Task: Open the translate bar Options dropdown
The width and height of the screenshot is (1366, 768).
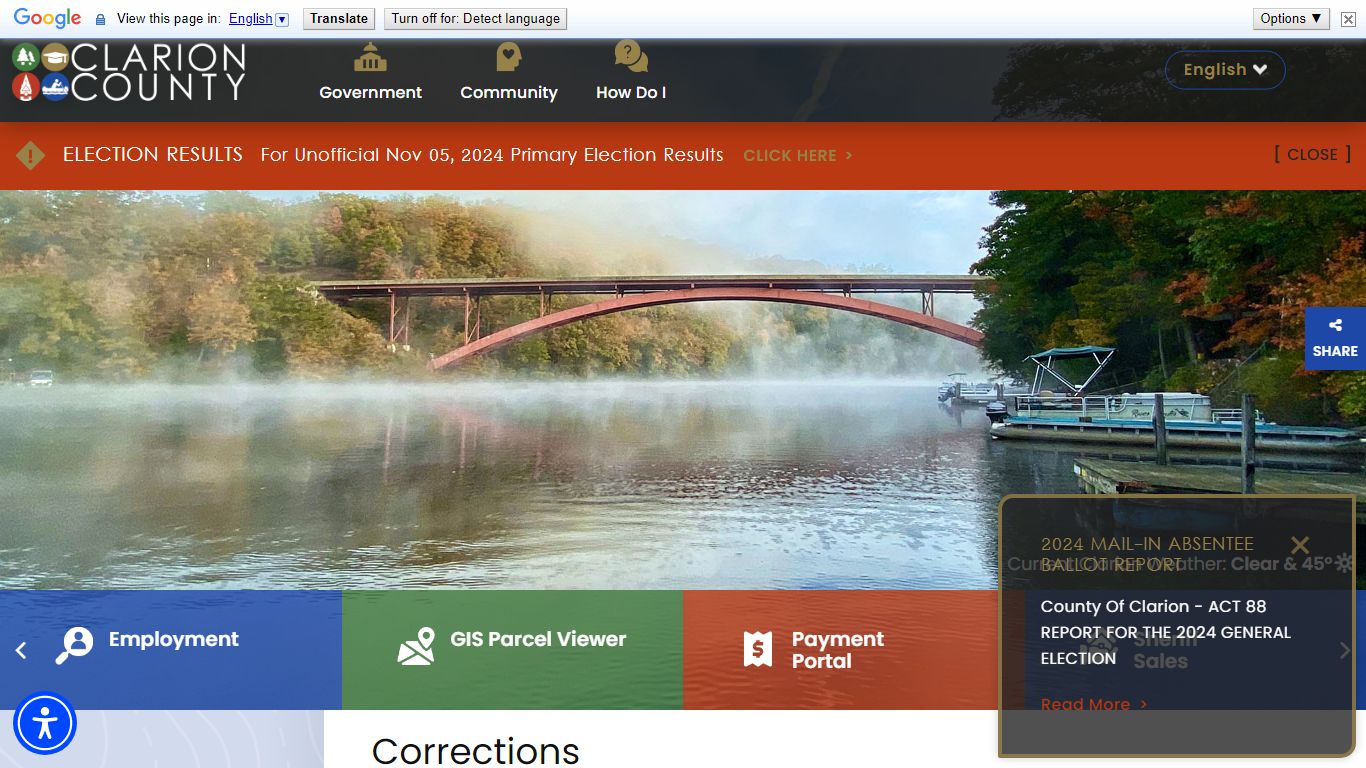Action: coord(1291,19)
